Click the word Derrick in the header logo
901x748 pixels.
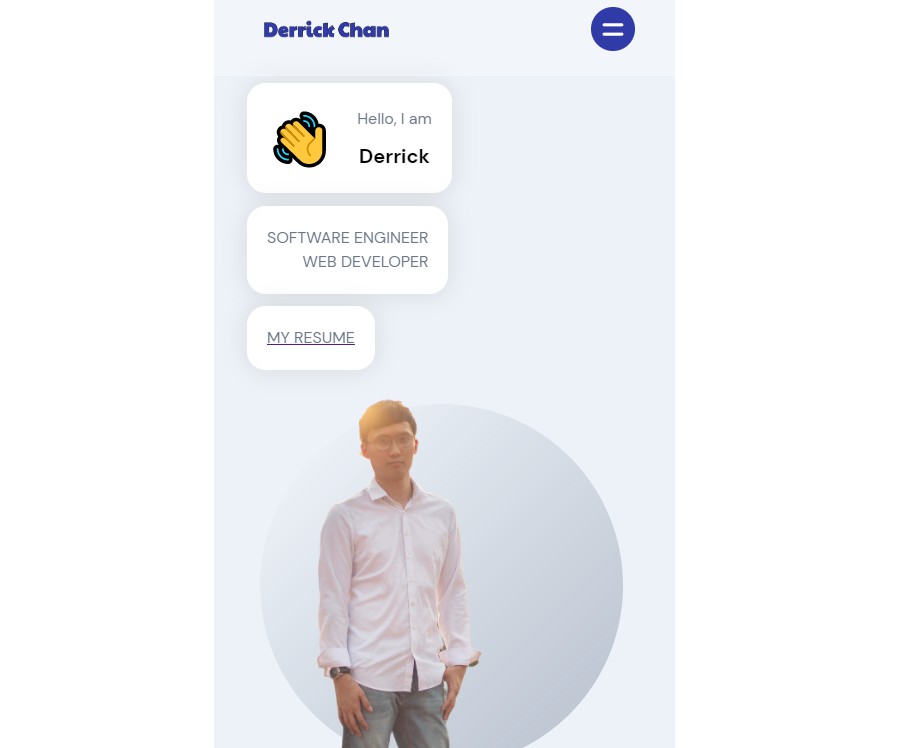point(299,30)
